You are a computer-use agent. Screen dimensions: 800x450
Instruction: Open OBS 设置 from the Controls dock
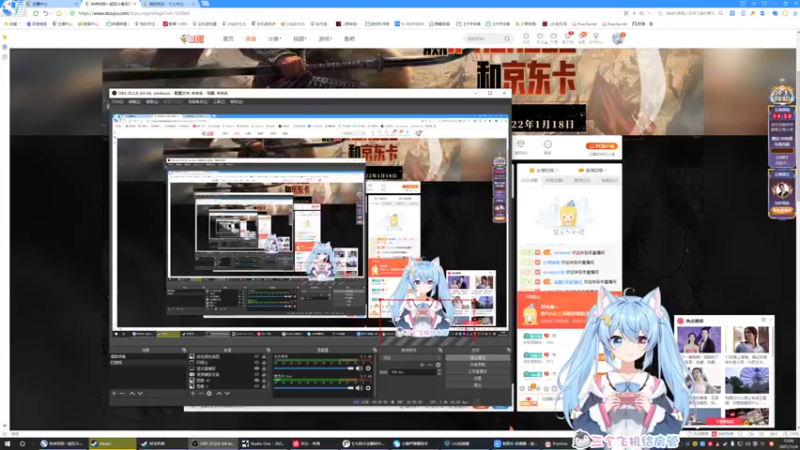point(478,378)
